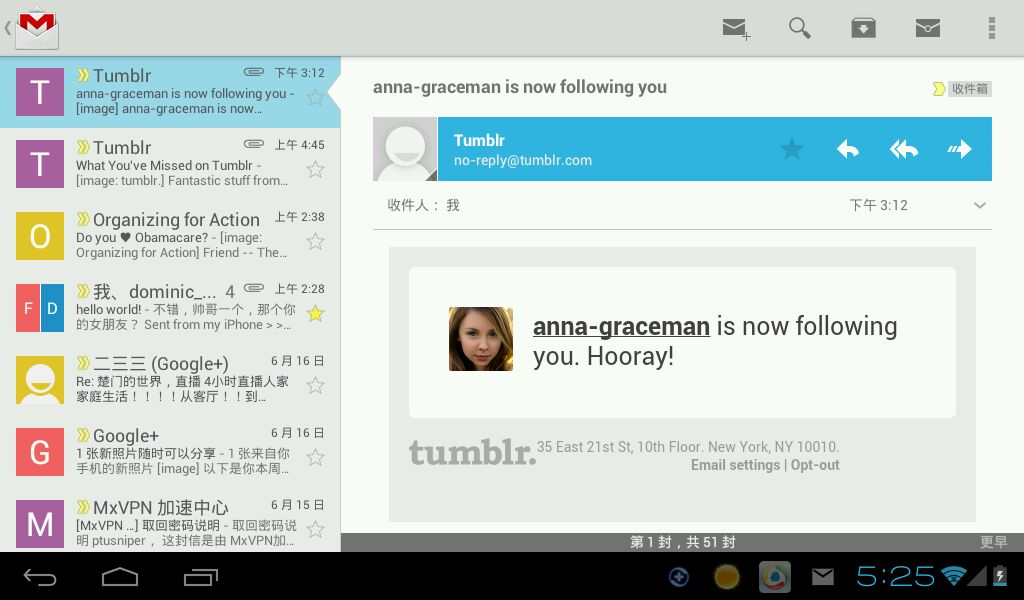Toggle star on Tumblr 上午 4:45 email
This screenshot has width=1024, height=600.
pyautogui.click(x=315, y=170)
